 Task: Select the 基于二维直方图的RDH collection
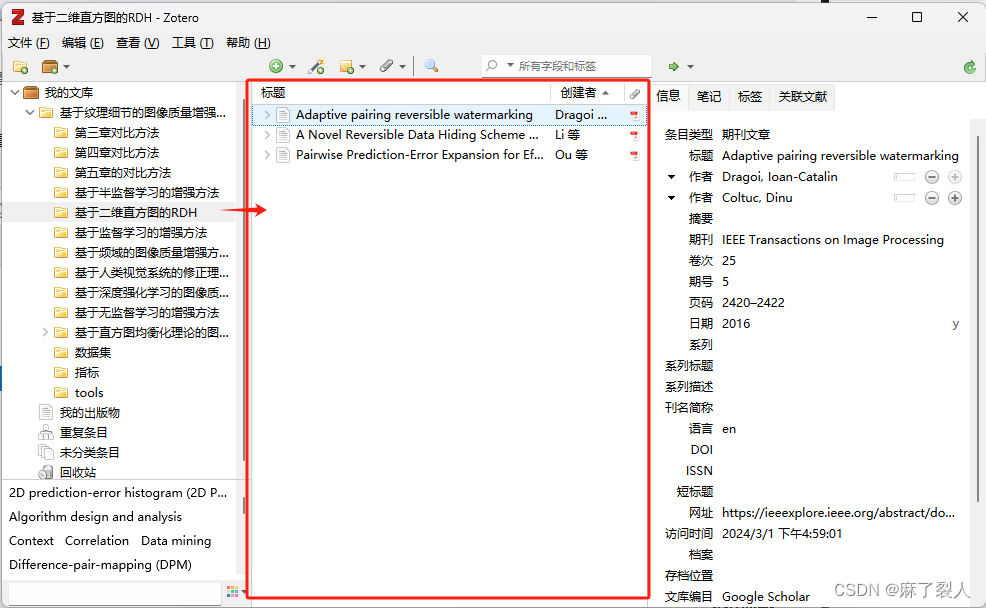coord(136,213)
